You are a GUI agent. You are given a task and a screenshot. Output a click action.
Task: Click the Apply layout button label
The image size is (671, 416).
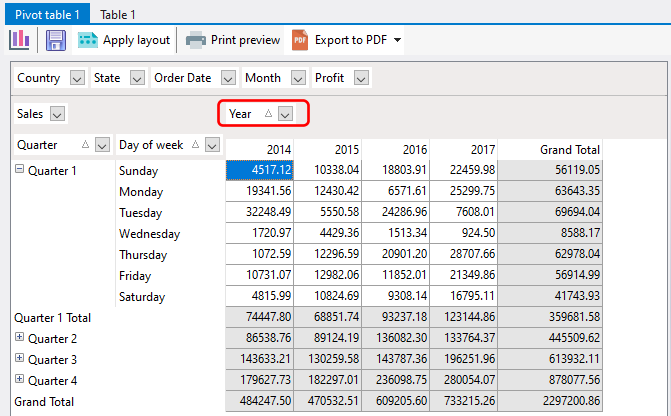point(136,40)
